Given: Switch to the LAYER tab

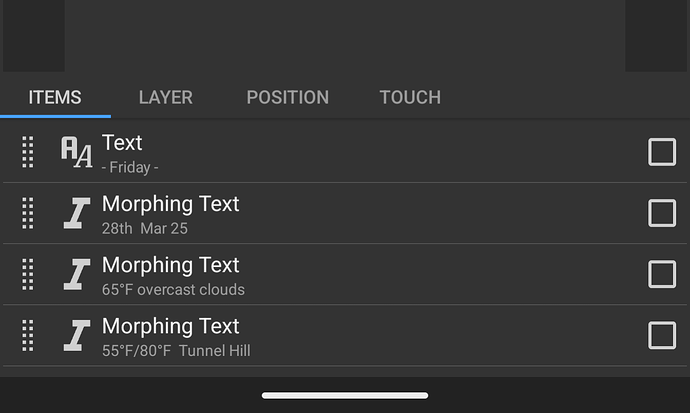Looking at the screenshot, I should pyautogui.click(x=166, y=97).
